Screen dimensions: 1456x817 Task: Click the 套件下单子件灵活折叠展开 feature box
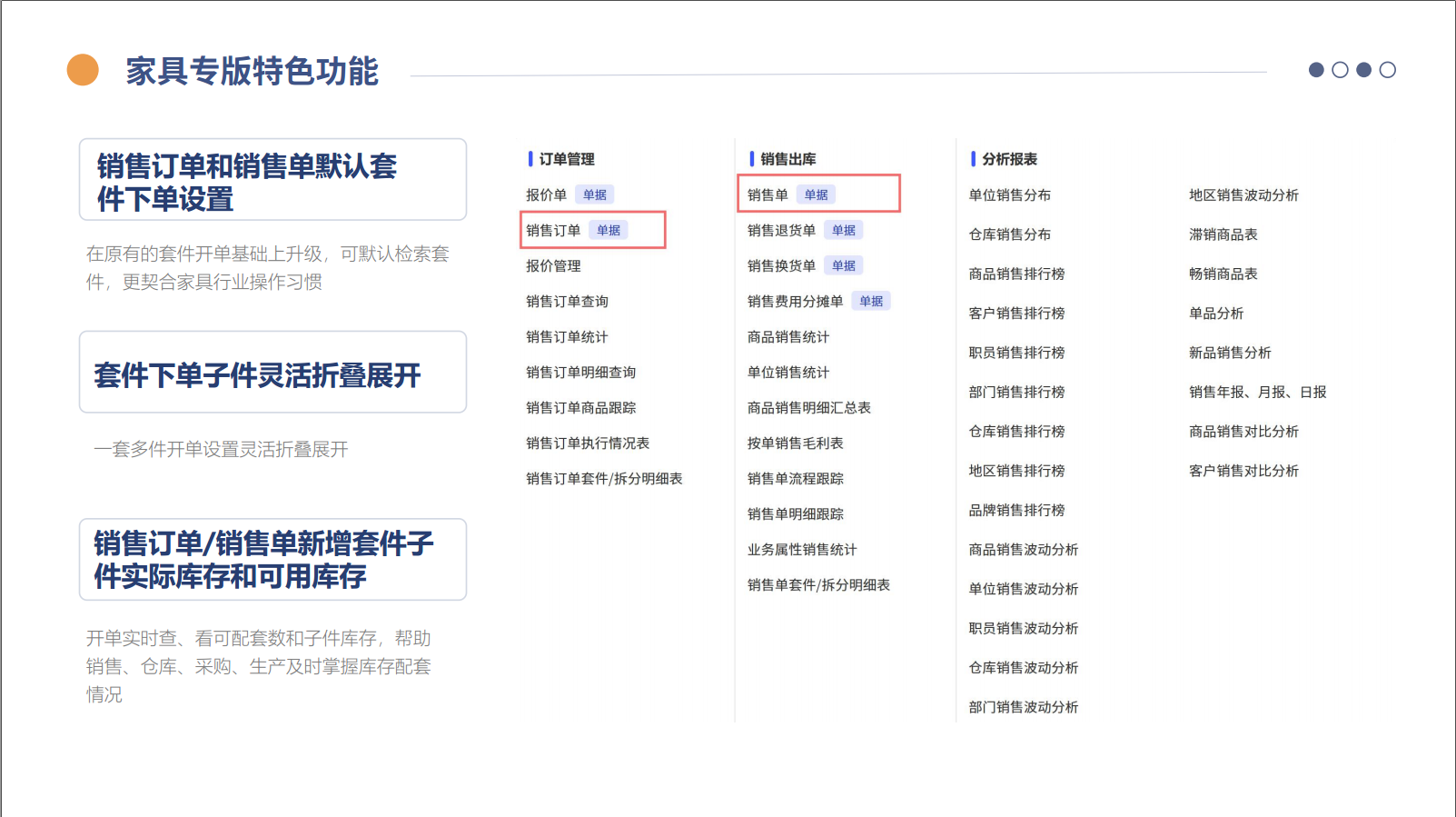tap(272, 373)
